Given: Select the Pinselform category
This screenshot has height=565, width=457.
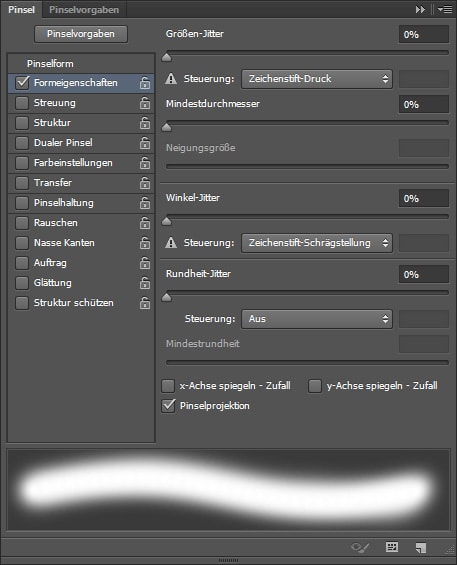Looking at the screenshot, I should coord(50,64).
